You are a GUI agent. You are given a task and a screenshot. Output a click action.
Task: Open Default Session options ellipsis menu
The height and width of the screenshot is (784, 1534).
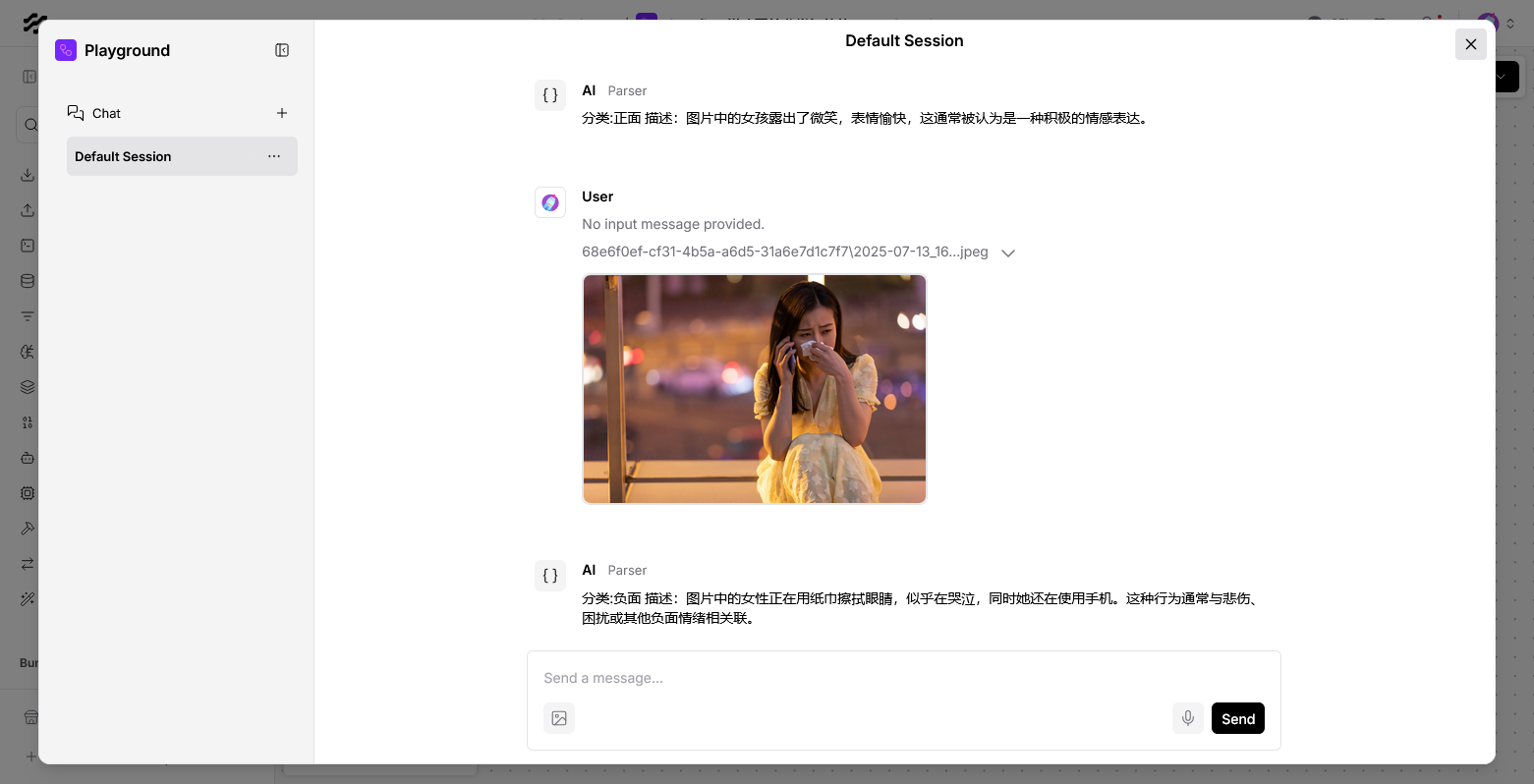click(274, 156)
